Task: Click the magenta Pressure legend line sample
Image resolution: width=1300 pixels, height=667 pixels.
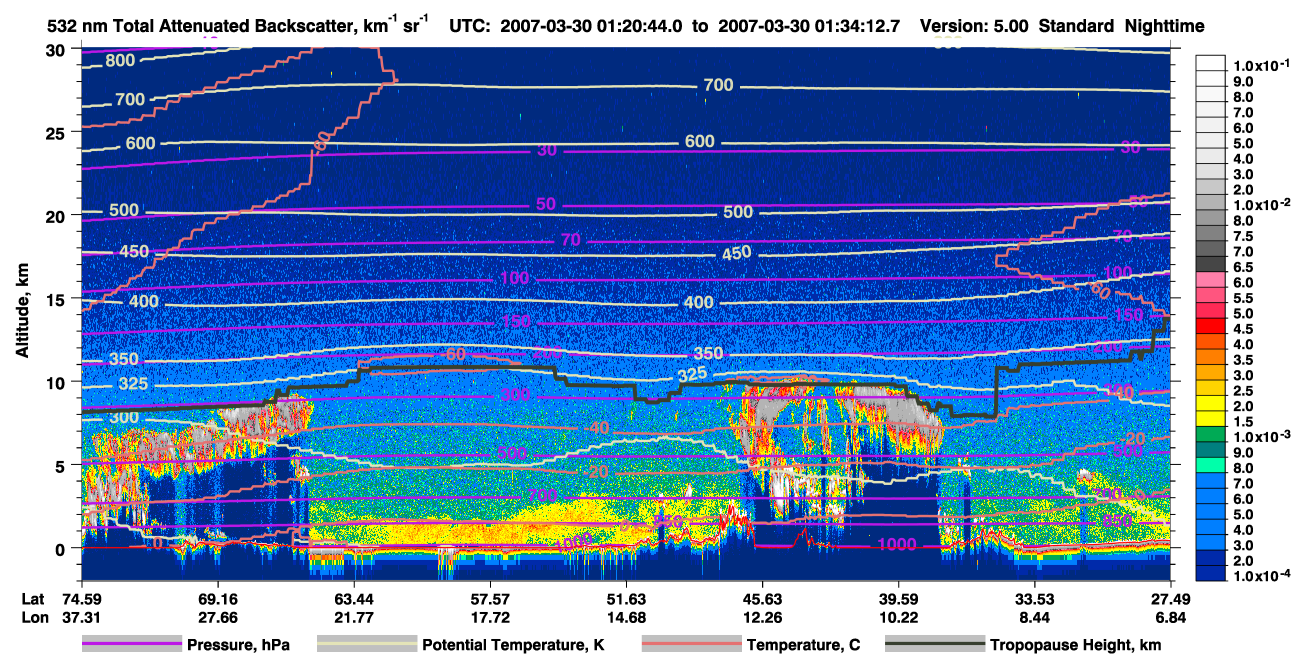Action: 132,645
